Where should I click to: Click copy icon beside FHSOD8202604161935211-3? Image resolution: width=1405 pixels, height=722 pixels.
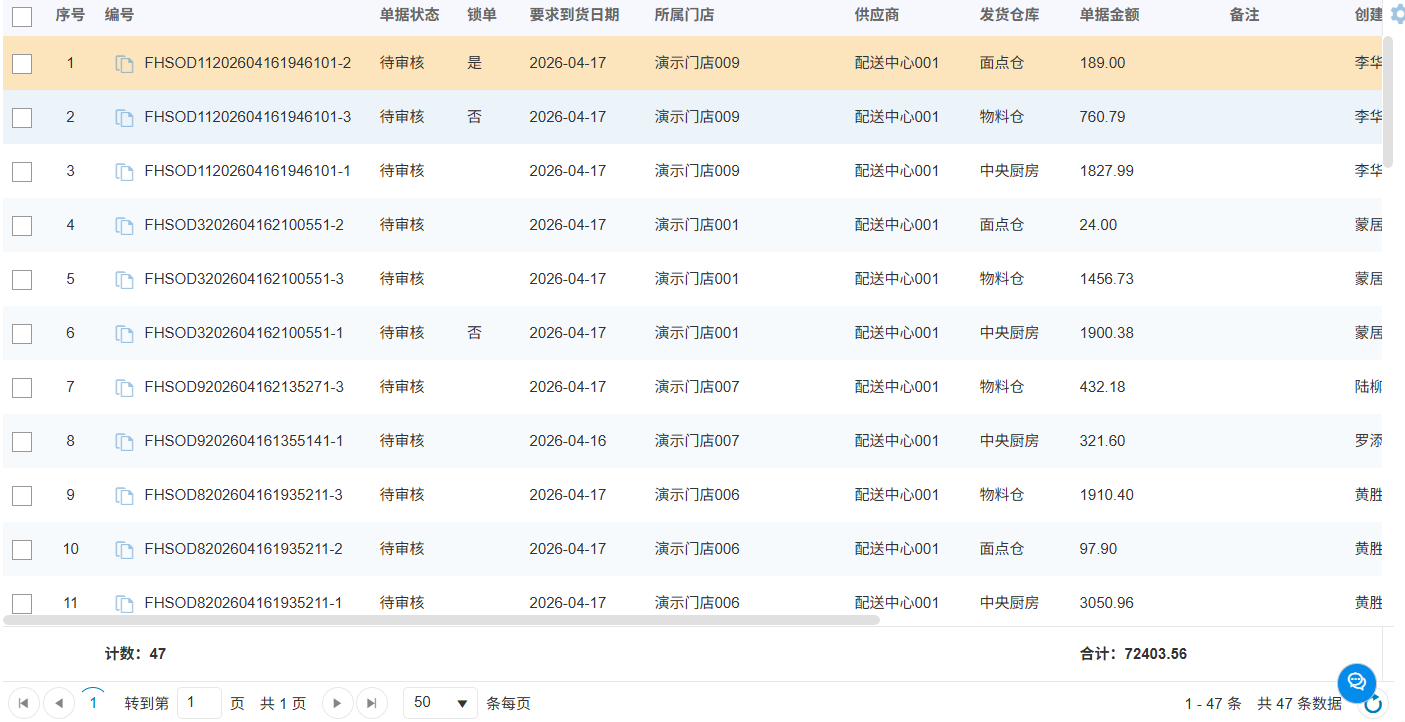point(124,496)
